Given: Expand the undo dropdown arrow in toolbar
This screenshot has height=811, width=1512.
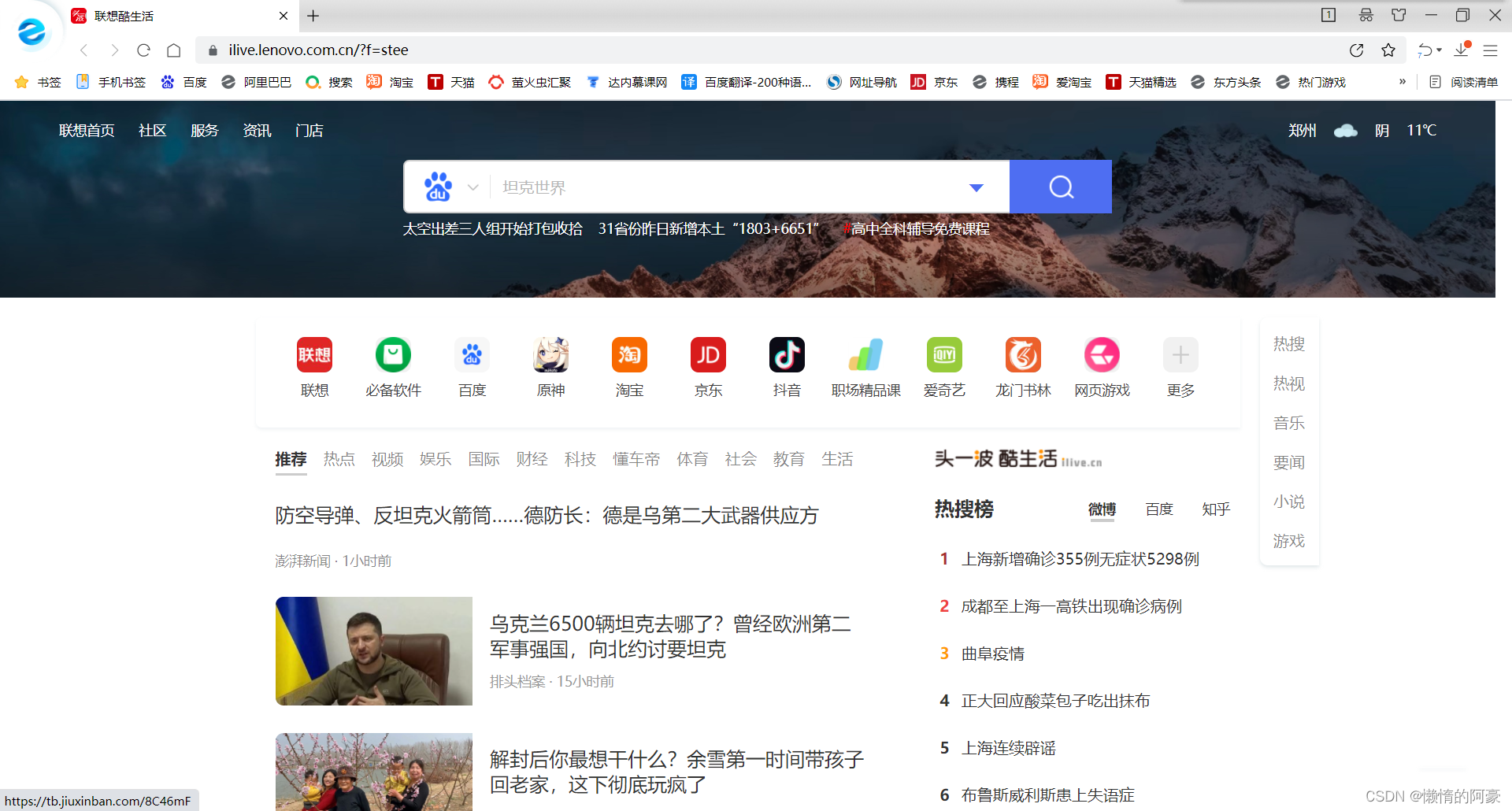Looking at the screenshot, I should click(x=1440, y=50).
